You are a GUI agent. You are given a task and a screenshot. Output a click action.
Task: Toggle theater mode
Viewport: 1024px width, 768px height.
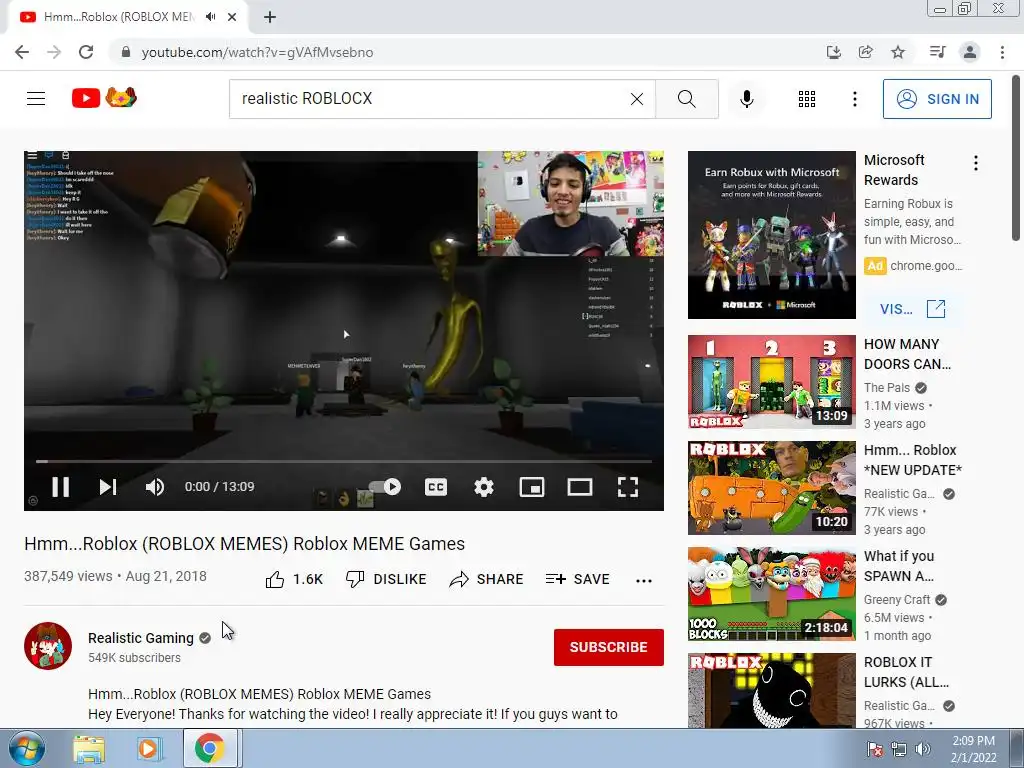[x=579, y=487]
